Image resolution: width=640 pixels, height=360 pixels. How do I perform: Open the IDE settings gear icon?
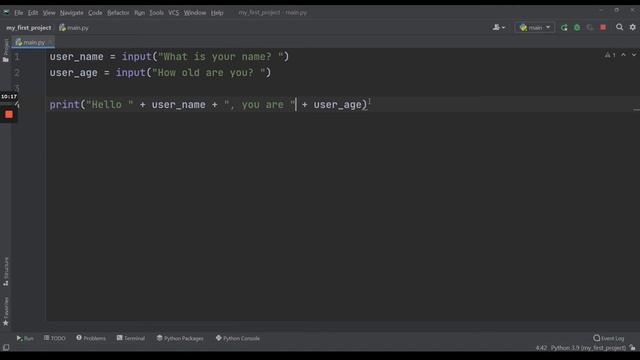pos(633,27)
